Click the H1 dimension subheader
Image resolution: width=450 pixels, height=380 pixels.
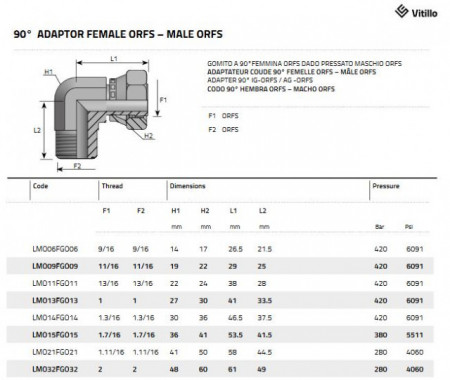click(x=175, y=211)
